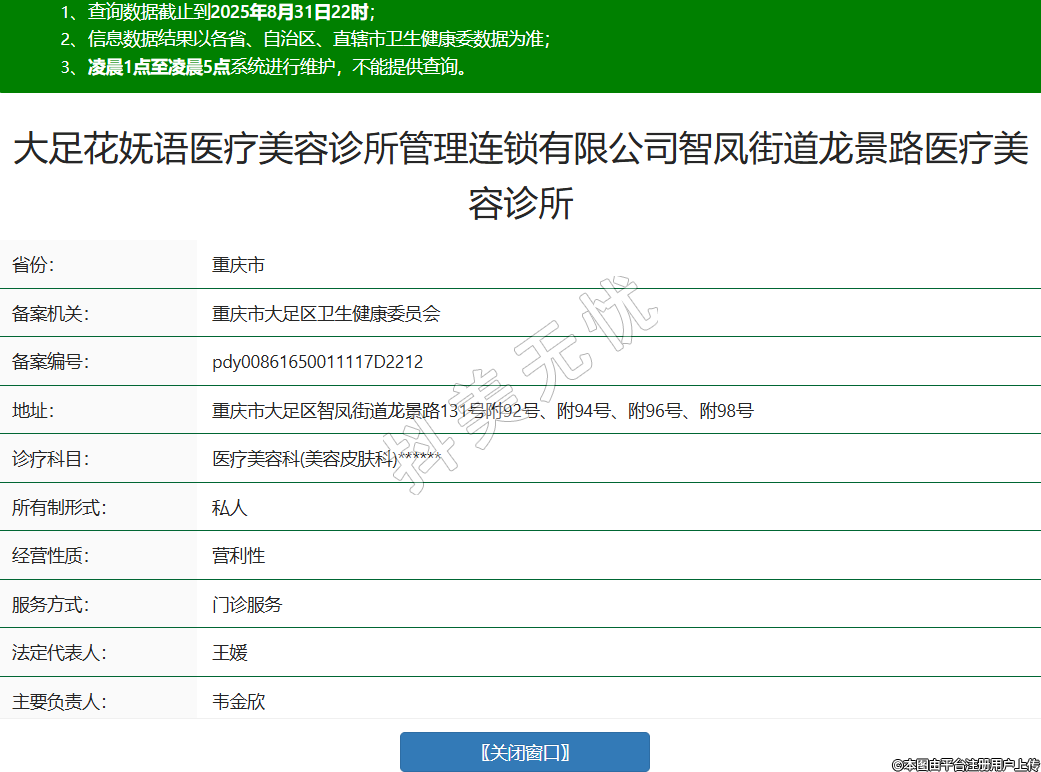The width and height of the screenshot is (1041, 772).
Task: Click the 法定代表人 name 王媛
Action: pos(229,653)
